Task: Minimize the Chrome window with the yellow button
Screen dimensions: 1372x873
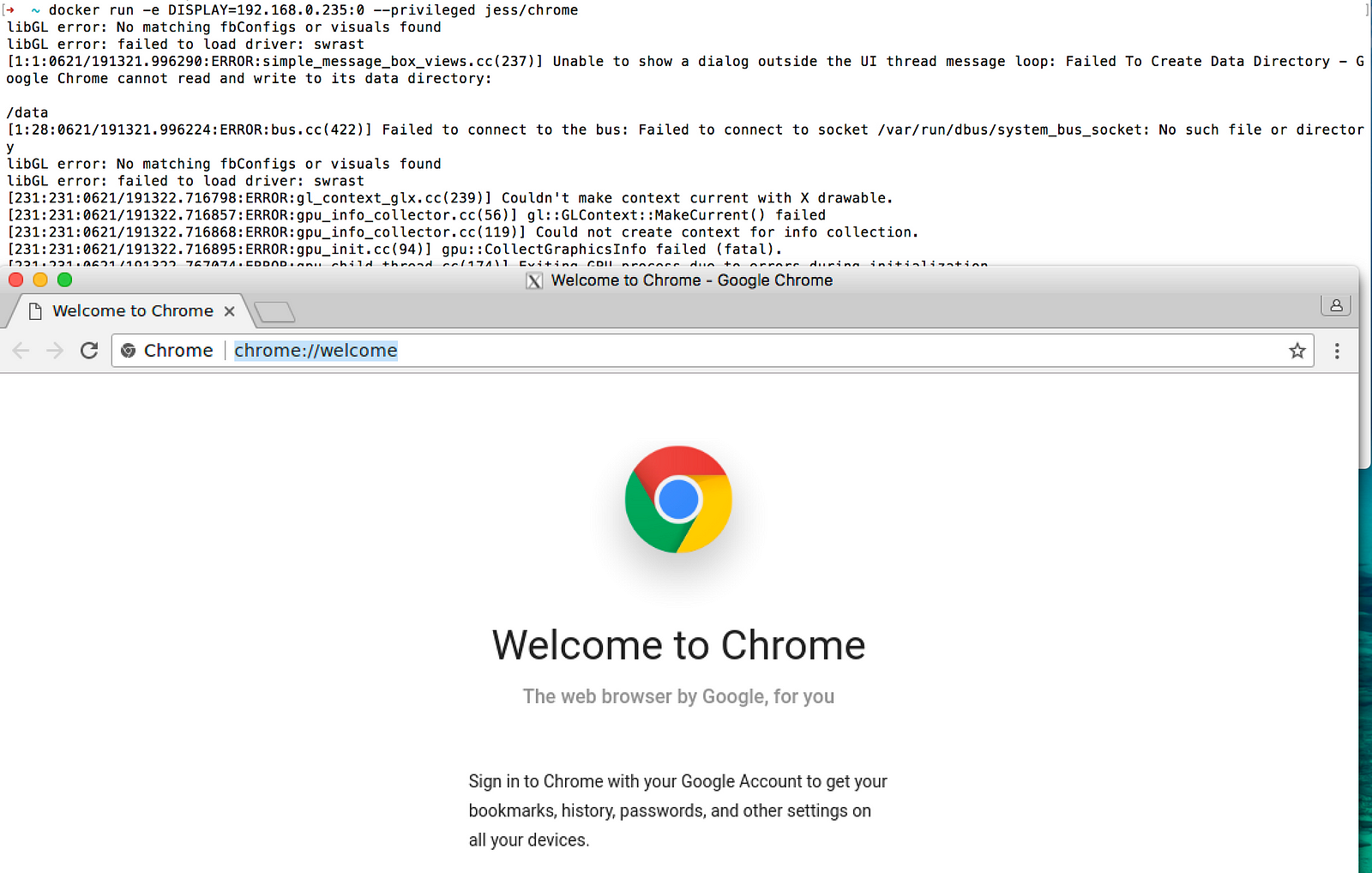Action: (39, 280)
